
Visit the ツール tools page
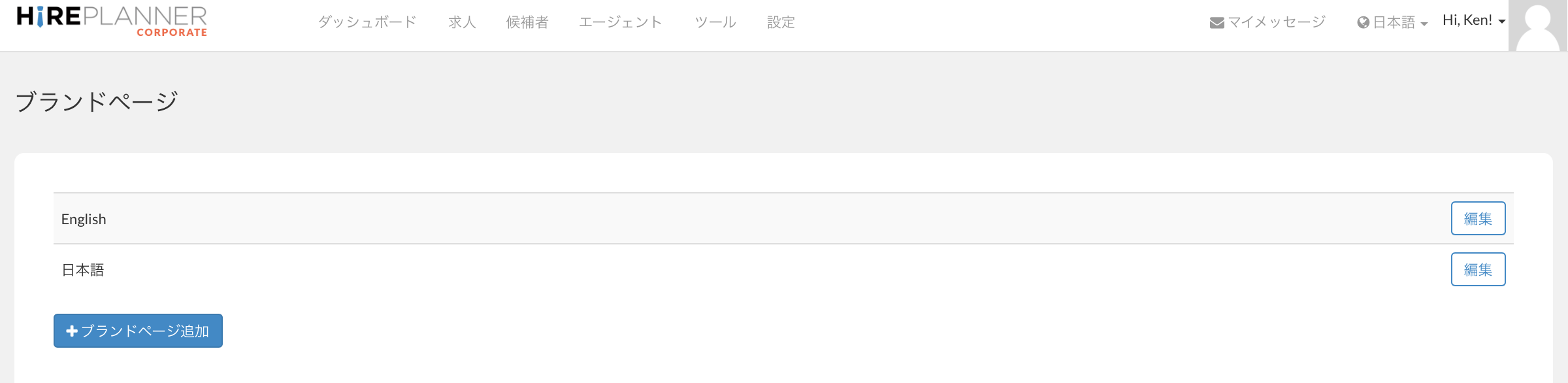(715, 22)
